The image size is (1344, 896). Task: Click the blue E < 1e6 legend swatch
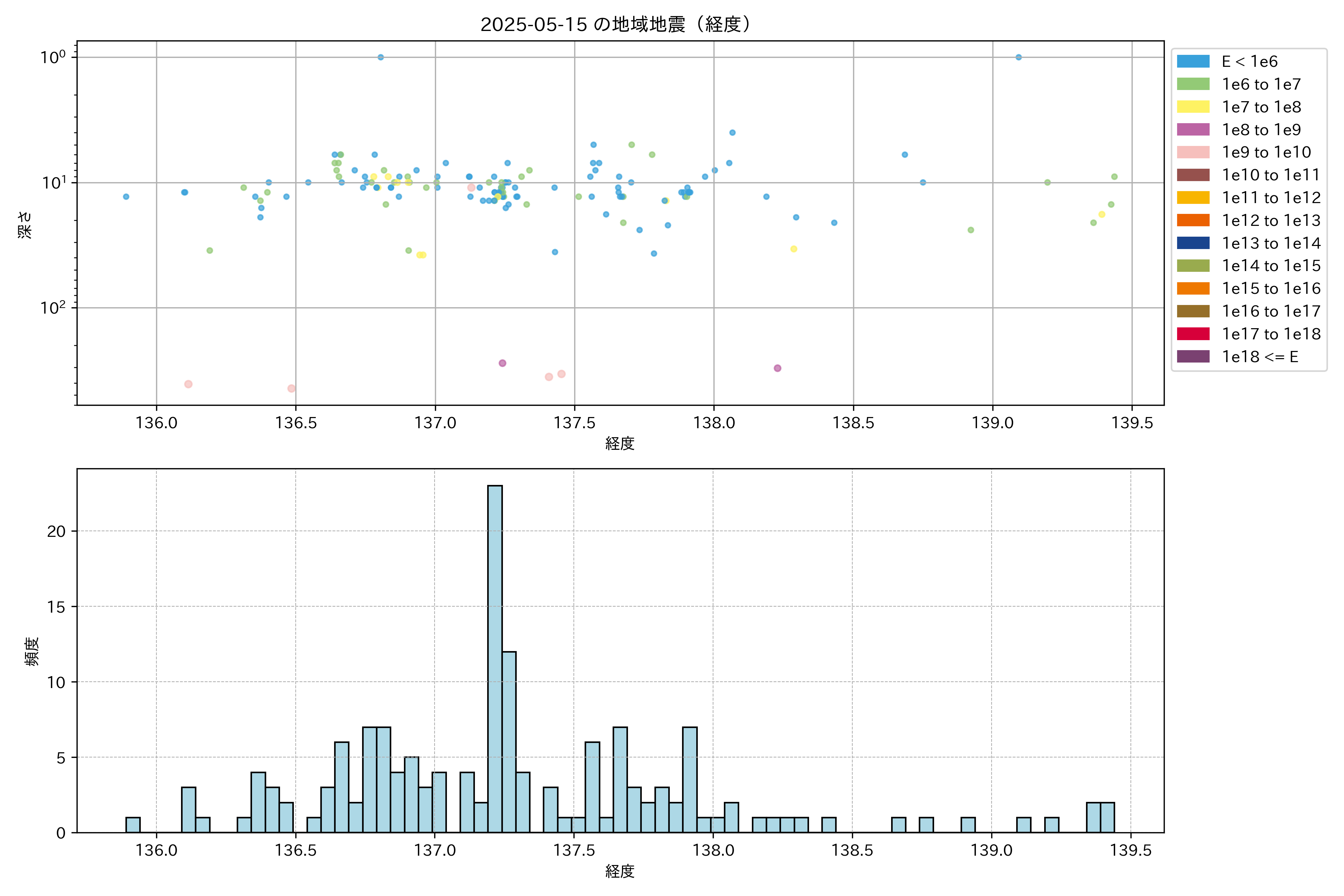point(1192,61)
